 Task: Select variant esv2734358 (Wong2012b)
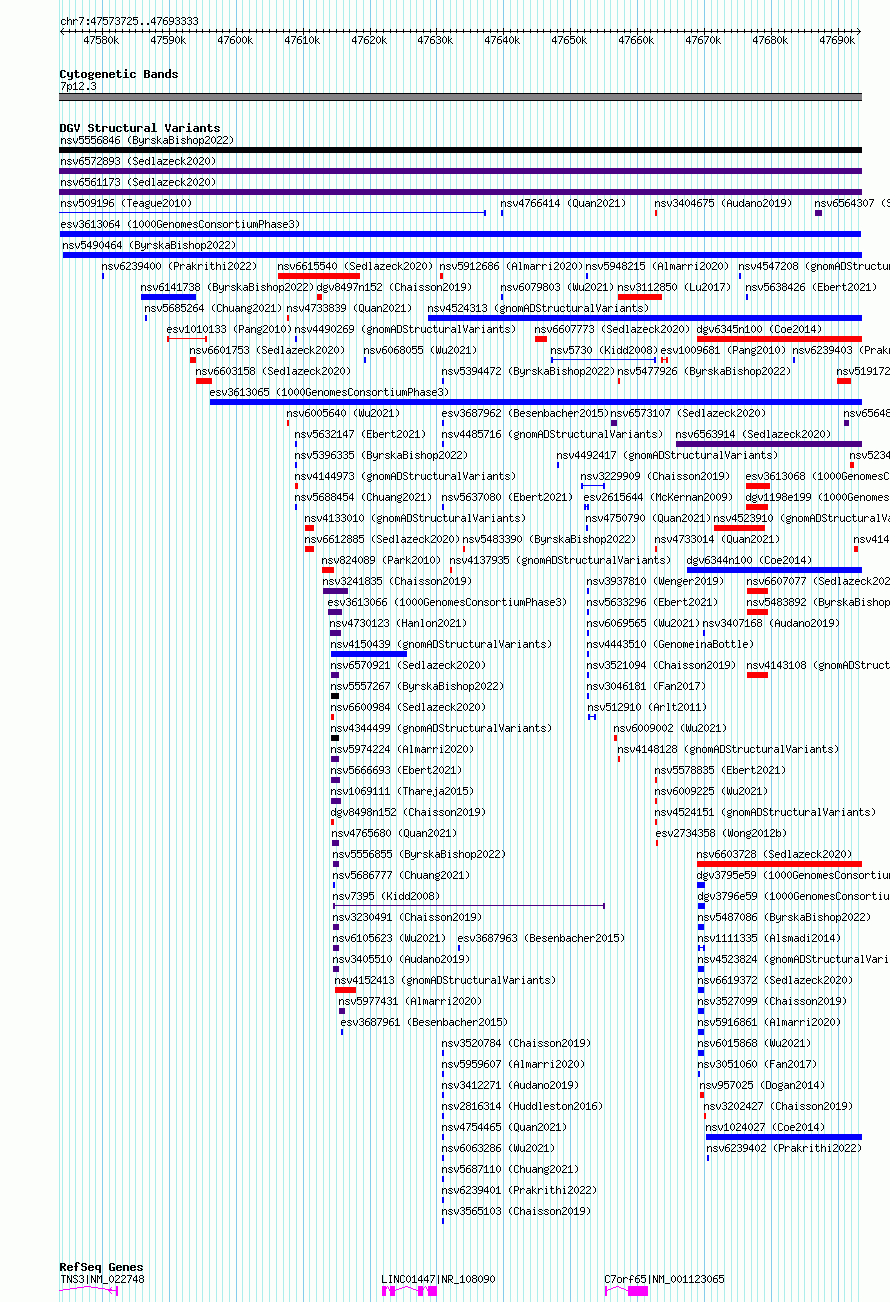pyautogui.click(x=721, y=833)
